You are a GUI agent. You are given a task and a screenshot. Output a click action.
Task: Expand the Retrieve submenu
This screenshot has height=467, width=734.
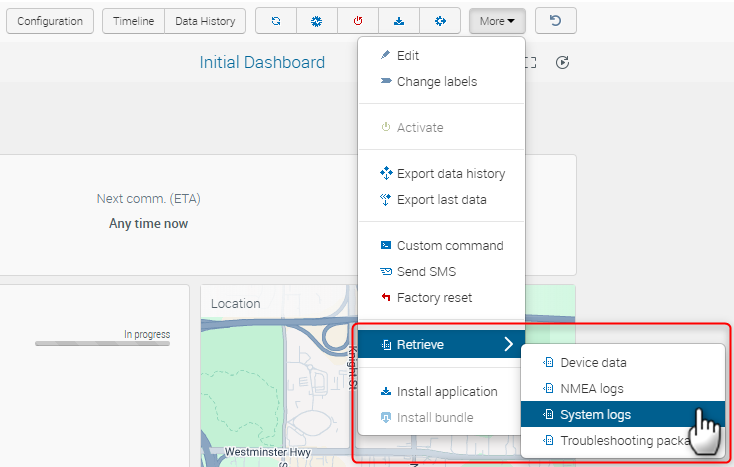pyautogui.click(x=441, y=345)
